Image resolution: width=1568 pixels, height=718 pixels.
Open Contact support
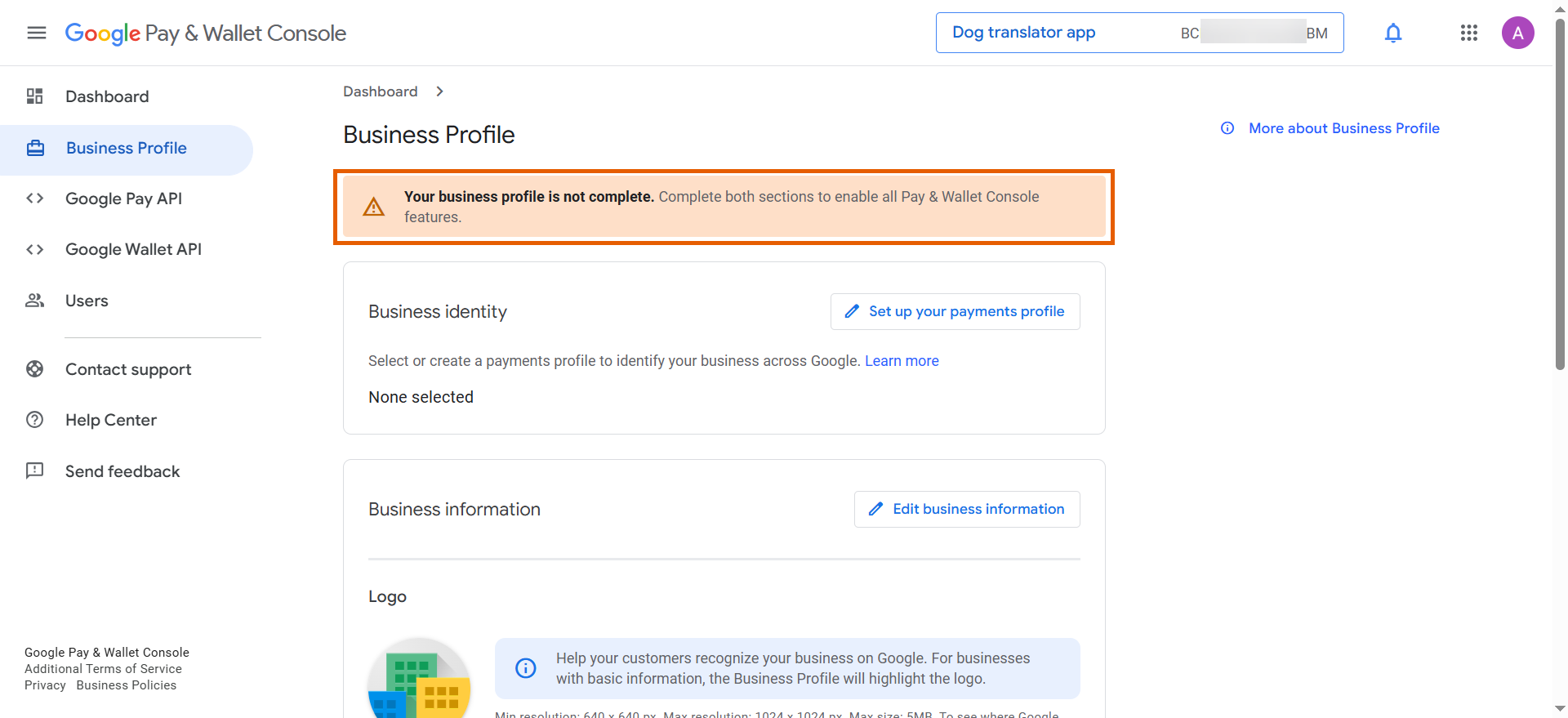[x=127, y=369]
